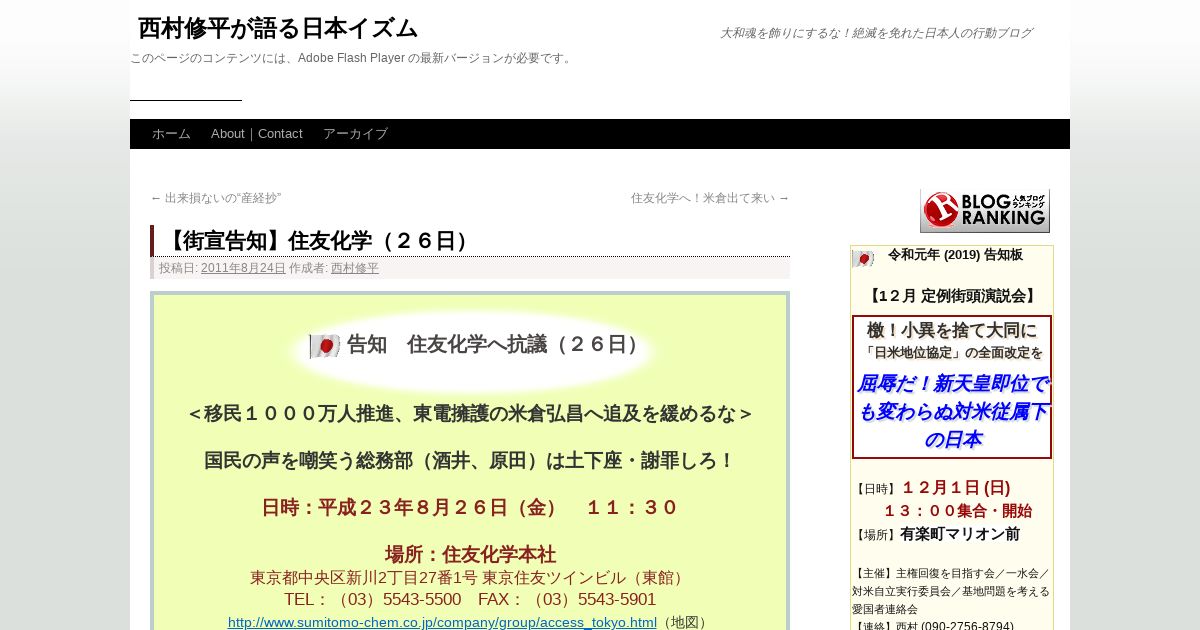Viewport: 1200px width, 630px height.
Task: Click the flag icon next to 令和元年 告知板
Action: (x=863, y=258)
